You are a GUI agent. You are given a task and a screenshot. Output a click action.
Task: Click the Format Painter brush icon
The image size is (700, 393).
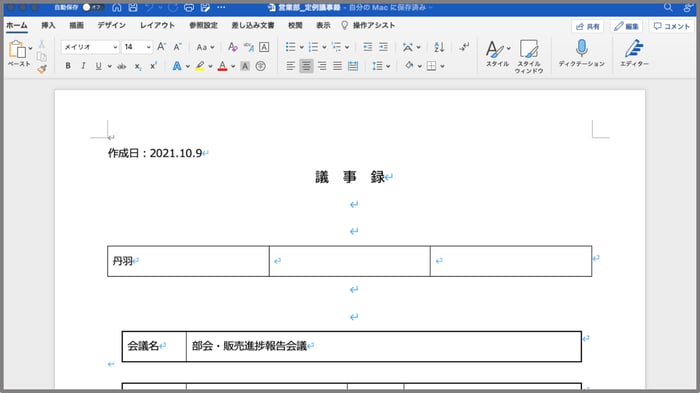(42, 69)
